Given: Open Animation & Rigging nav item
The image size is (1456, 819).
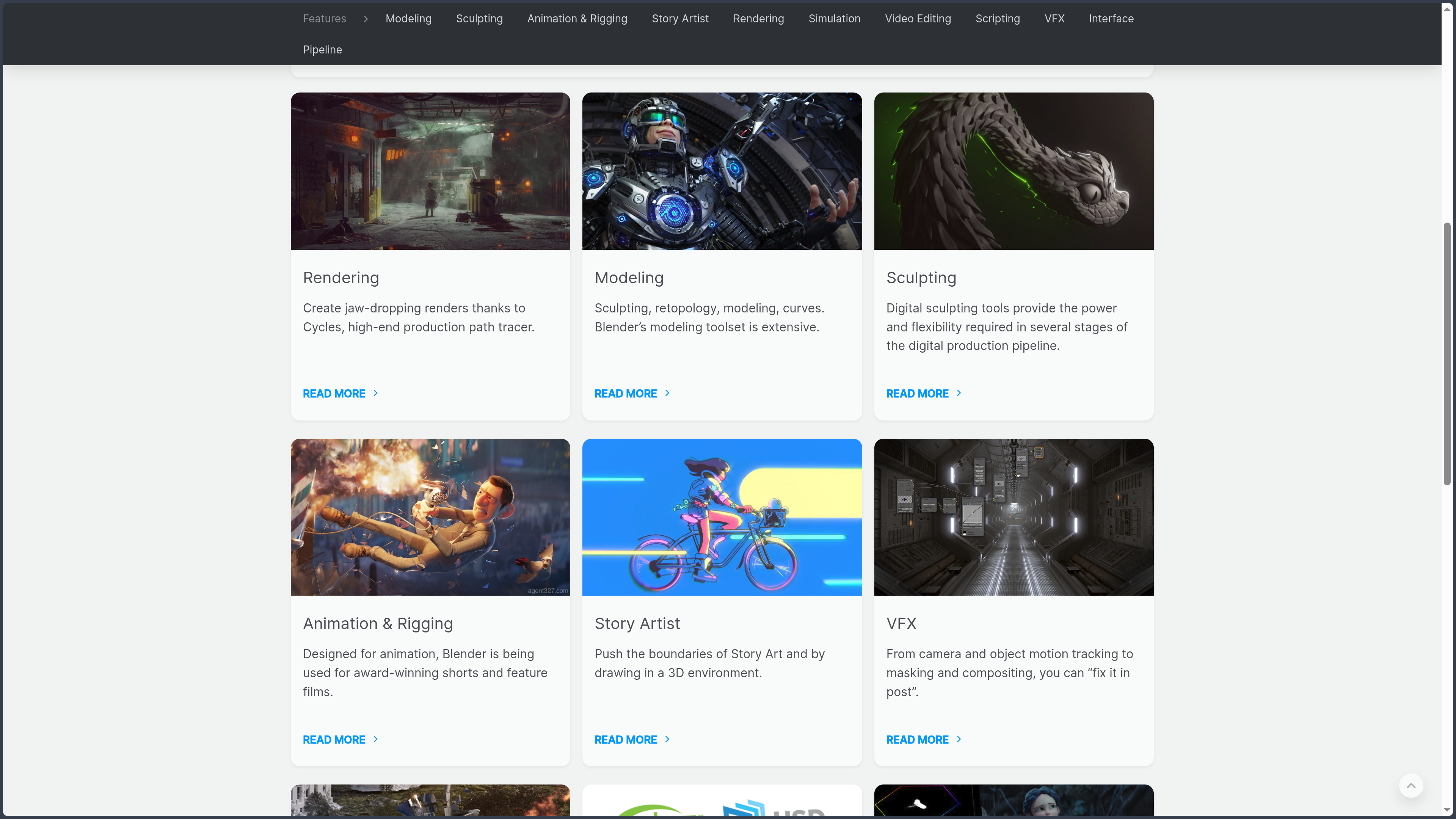Looking at the screenshot, I should (577, 19).
